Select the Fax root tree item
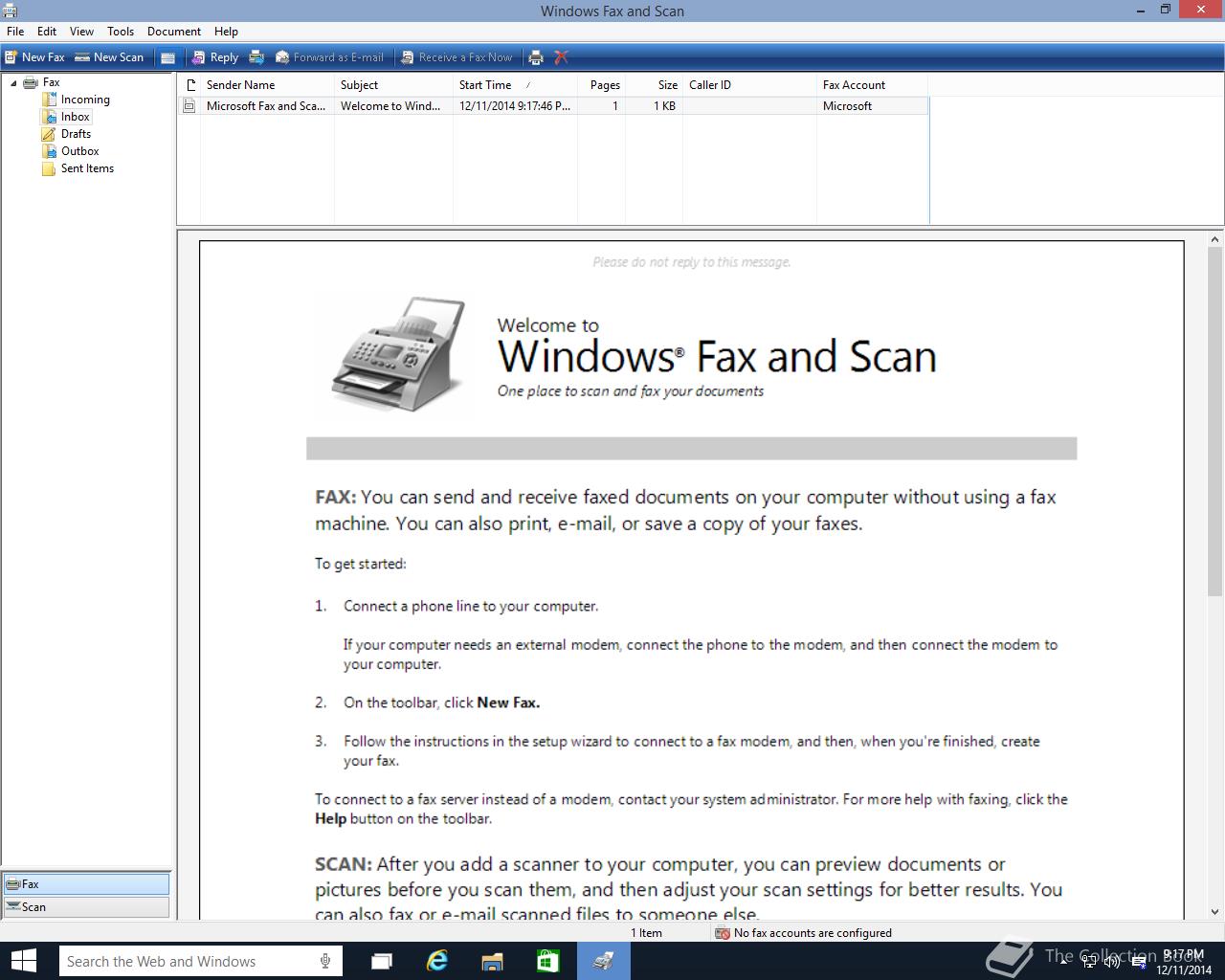This screenshot has width=1225, height=980. point(51,82)
